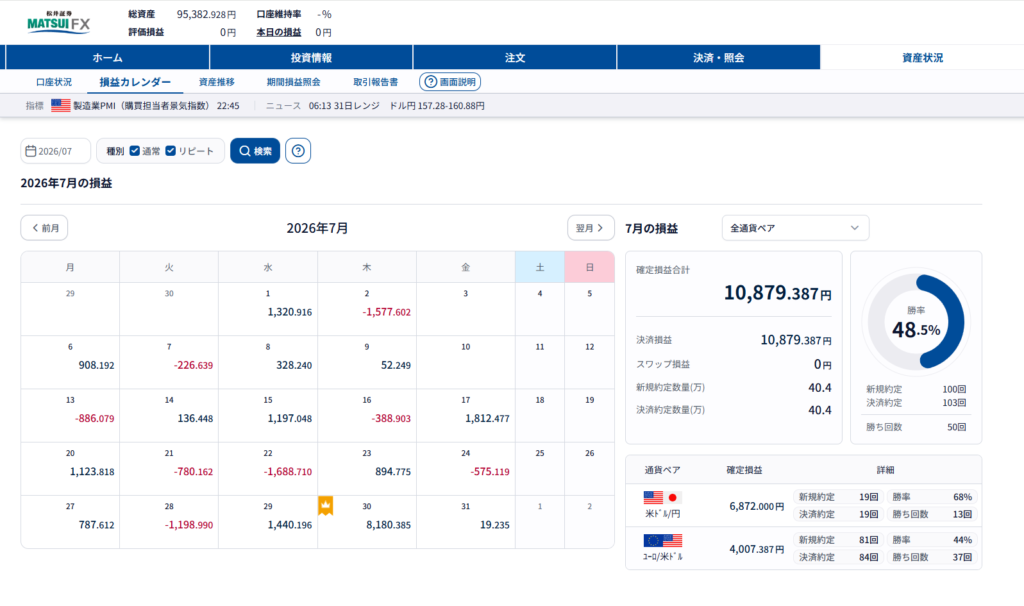This screenshot has width=1024, height=606.
Task: Click USD/JPY realized profit 6,872.000円
Action: 756,506
